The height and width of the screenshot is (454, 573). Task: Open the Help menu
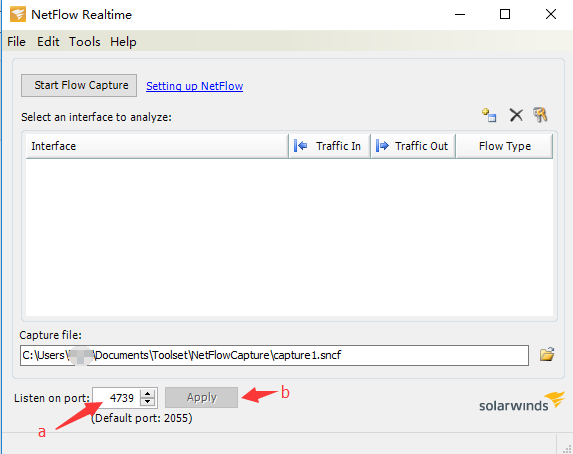(x=123, y=42)
